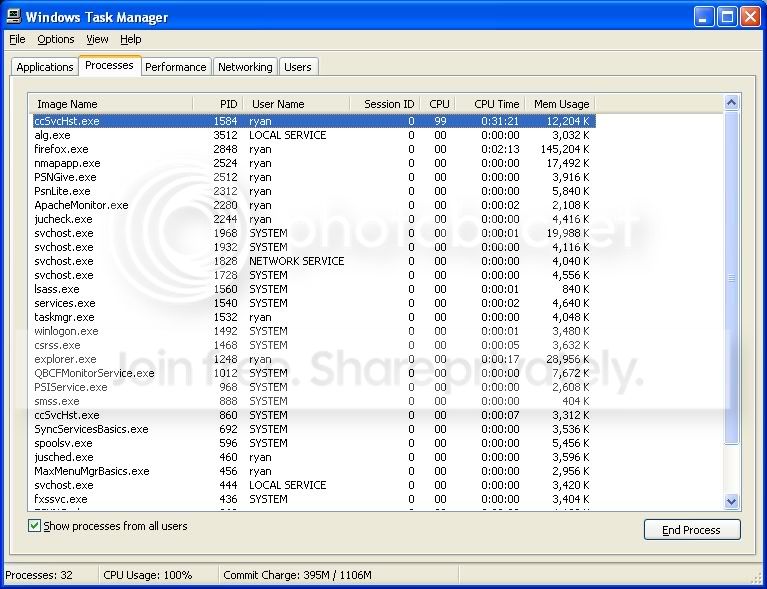The height and width of the screenshot is (589, 767).
Task: Select the explorer.exe process
Action: click(314, 359)
